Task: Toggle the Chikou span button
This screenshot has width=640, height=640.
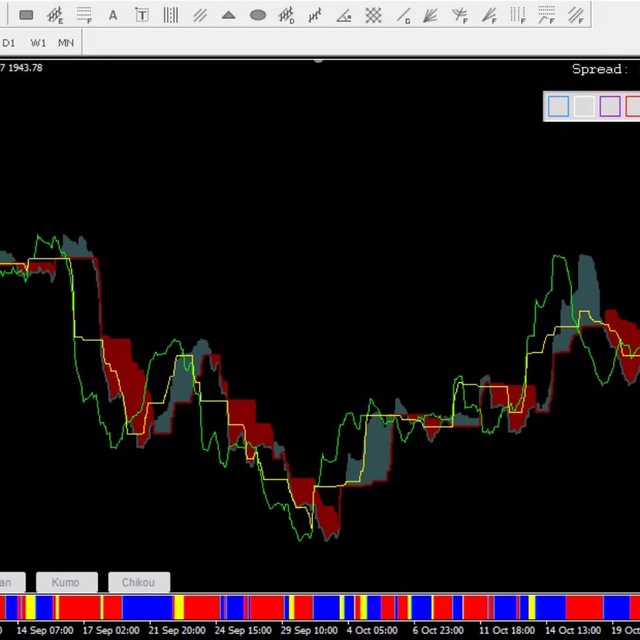Action: [x=139, y=582]
